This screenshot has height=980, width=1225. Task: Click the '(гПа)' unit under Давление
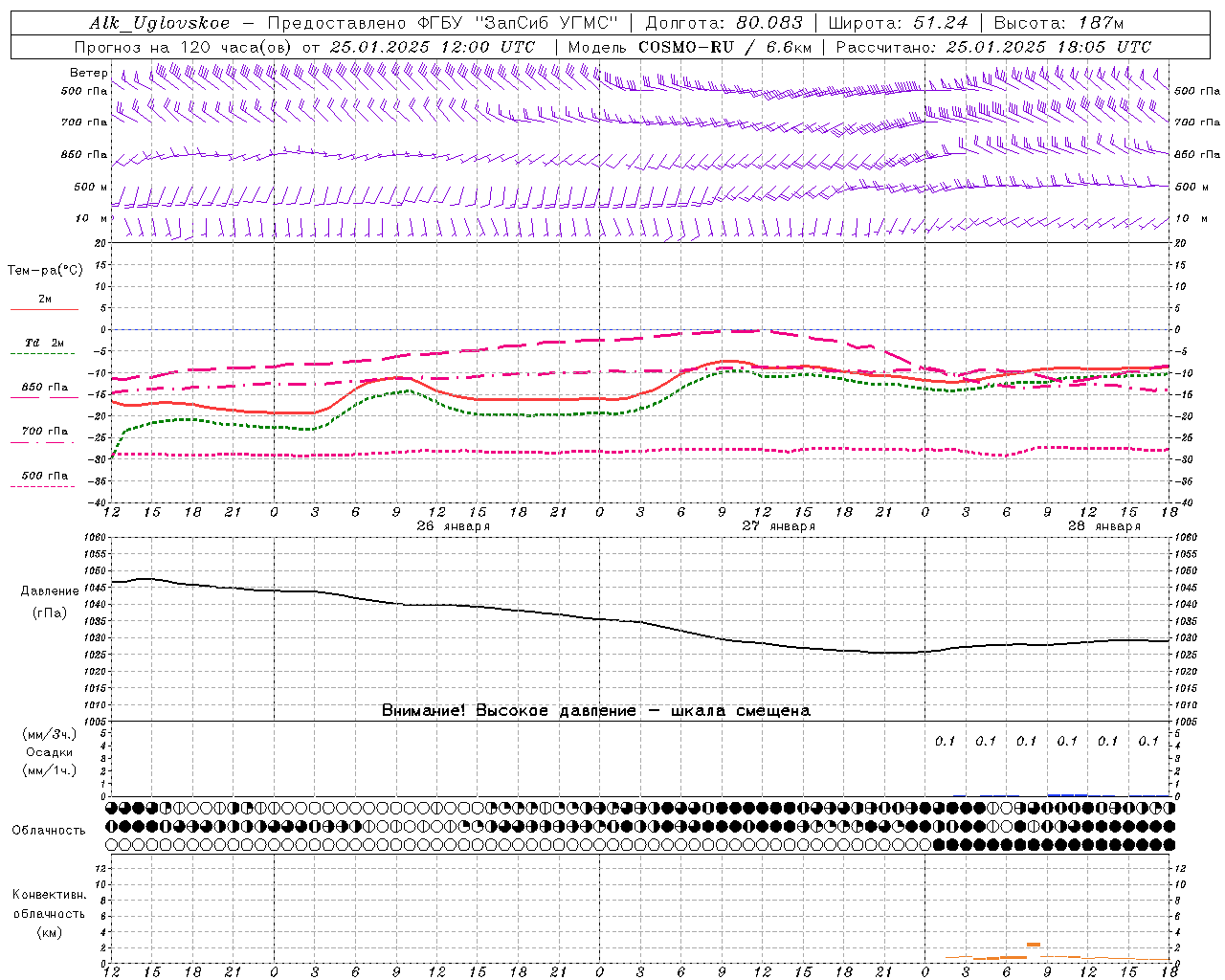click(50, 613)
